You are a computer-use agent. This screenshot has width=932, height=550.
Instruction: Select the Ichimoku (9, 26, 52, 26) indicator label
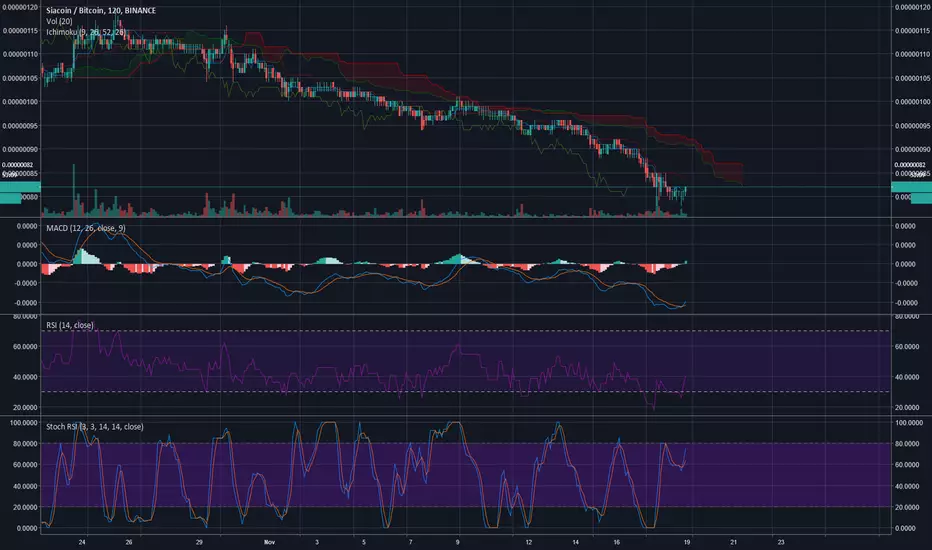tap(86, 32)
